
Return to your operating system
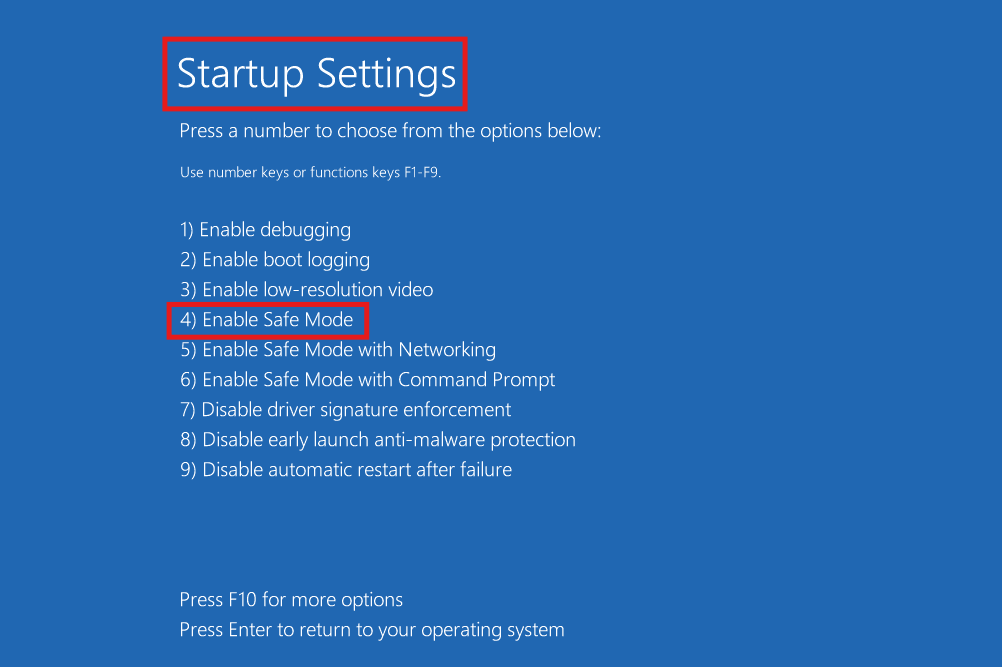[371, 629]
